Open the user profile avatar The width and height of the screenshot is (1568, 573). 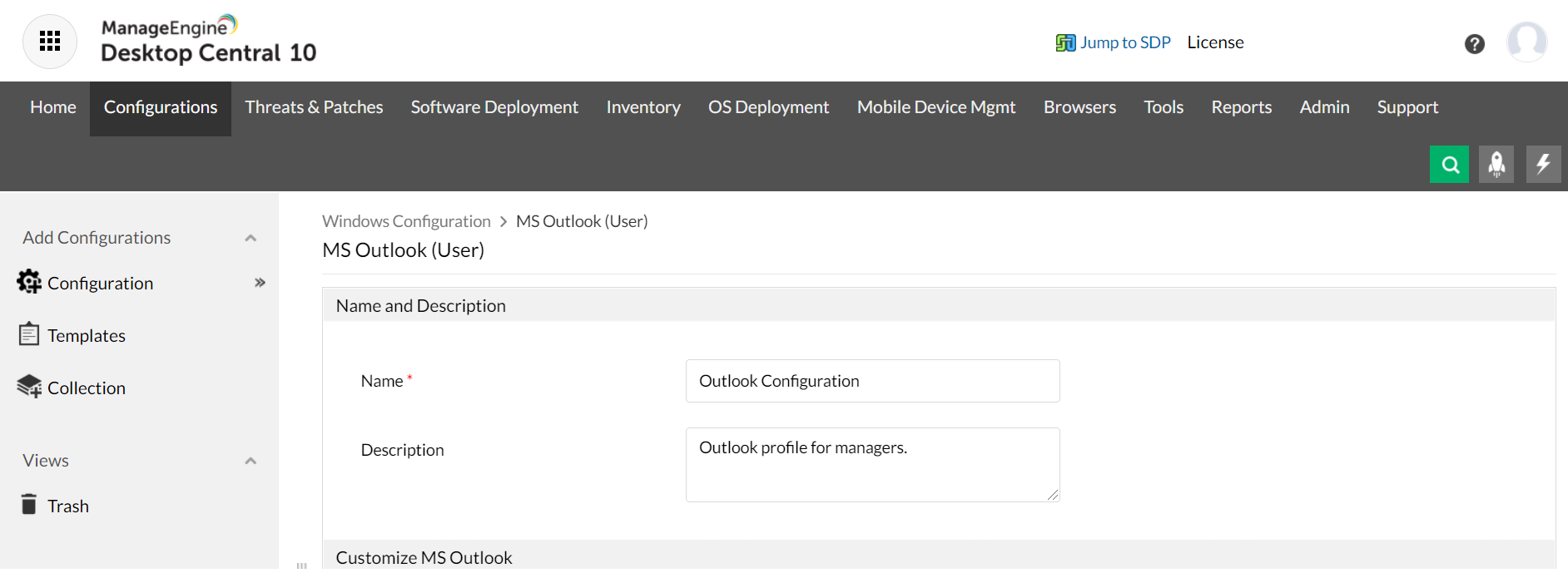point(1526,42)
